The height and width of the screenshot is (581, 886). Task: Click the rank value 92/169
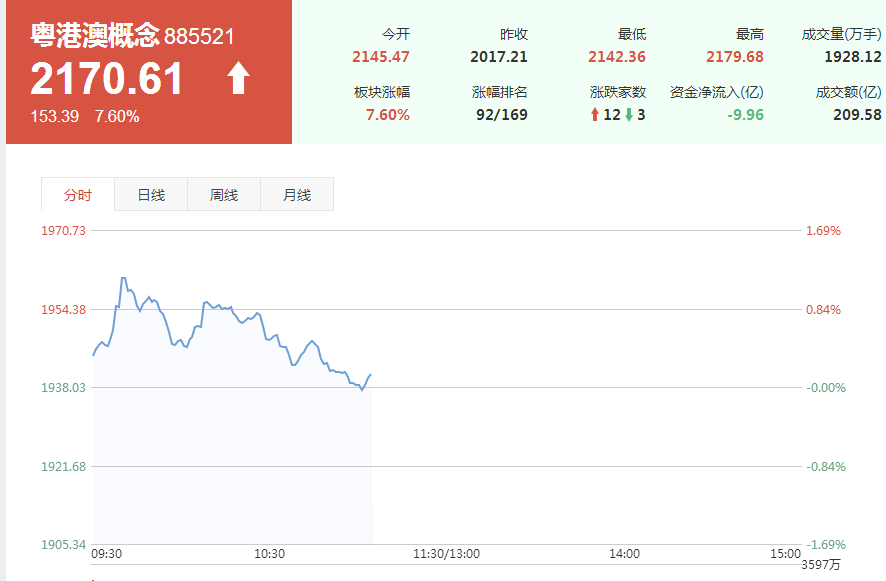coord(502,115)
